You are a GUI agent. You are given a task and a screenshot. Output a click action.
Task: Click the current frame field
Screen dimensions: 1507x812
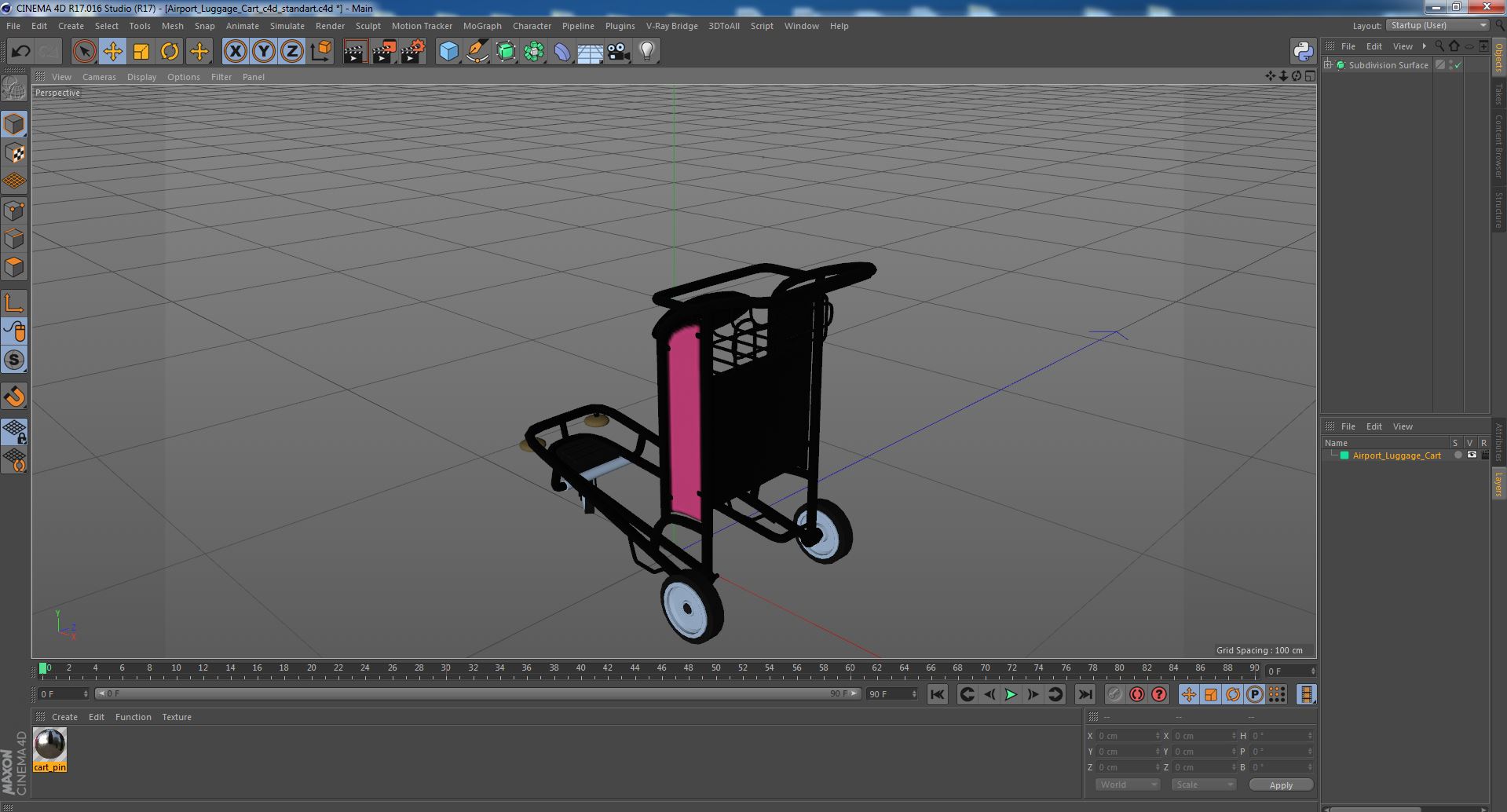(64, 693)
